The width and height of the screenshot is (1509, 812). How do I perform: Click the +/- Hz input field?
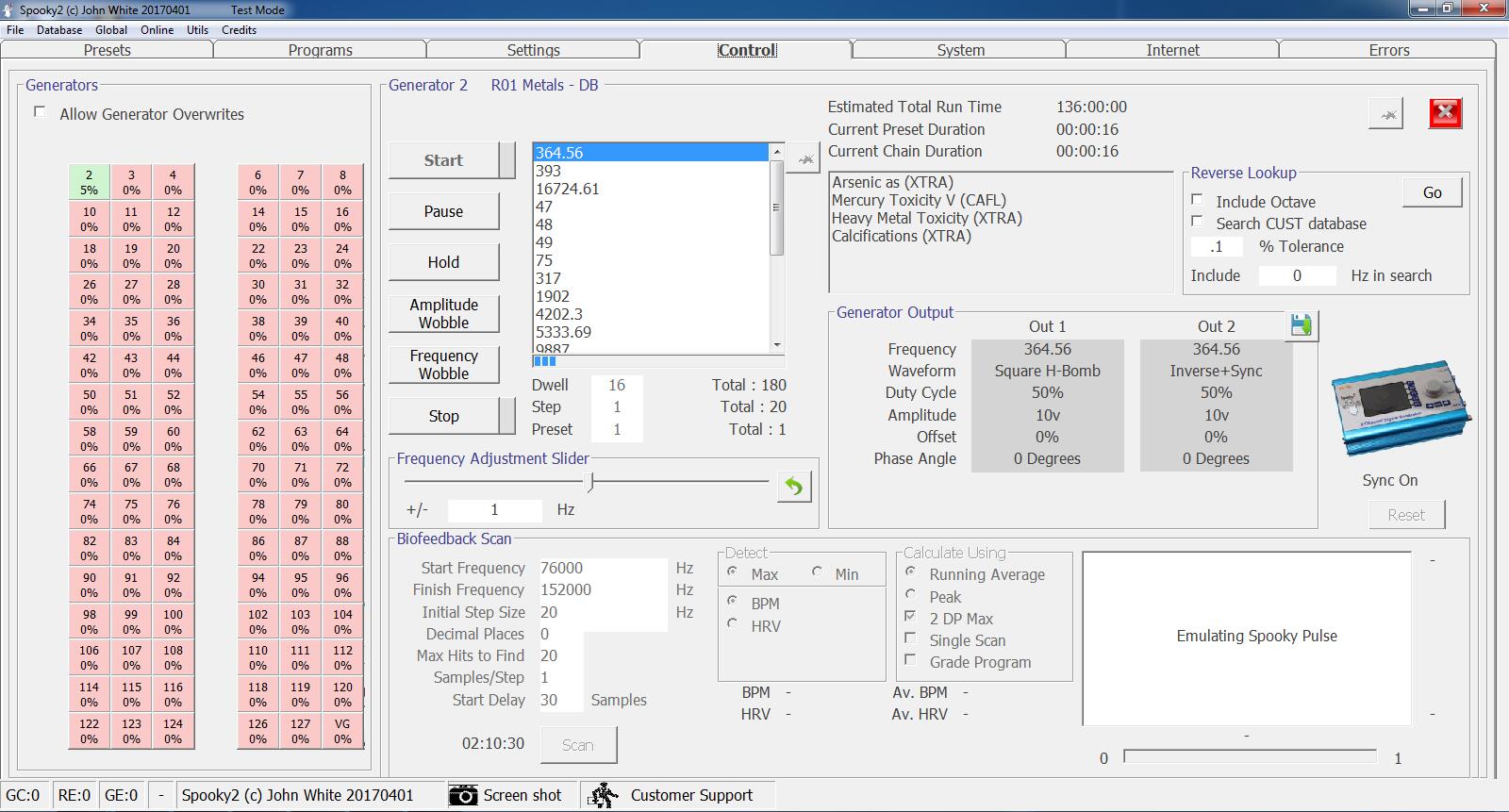coord(494,510)
